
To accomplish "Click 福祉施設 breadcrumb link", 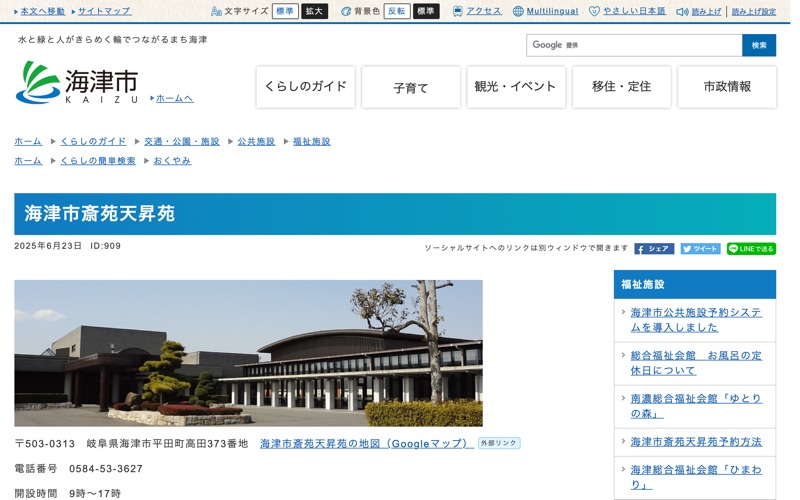I will (312, 141).
